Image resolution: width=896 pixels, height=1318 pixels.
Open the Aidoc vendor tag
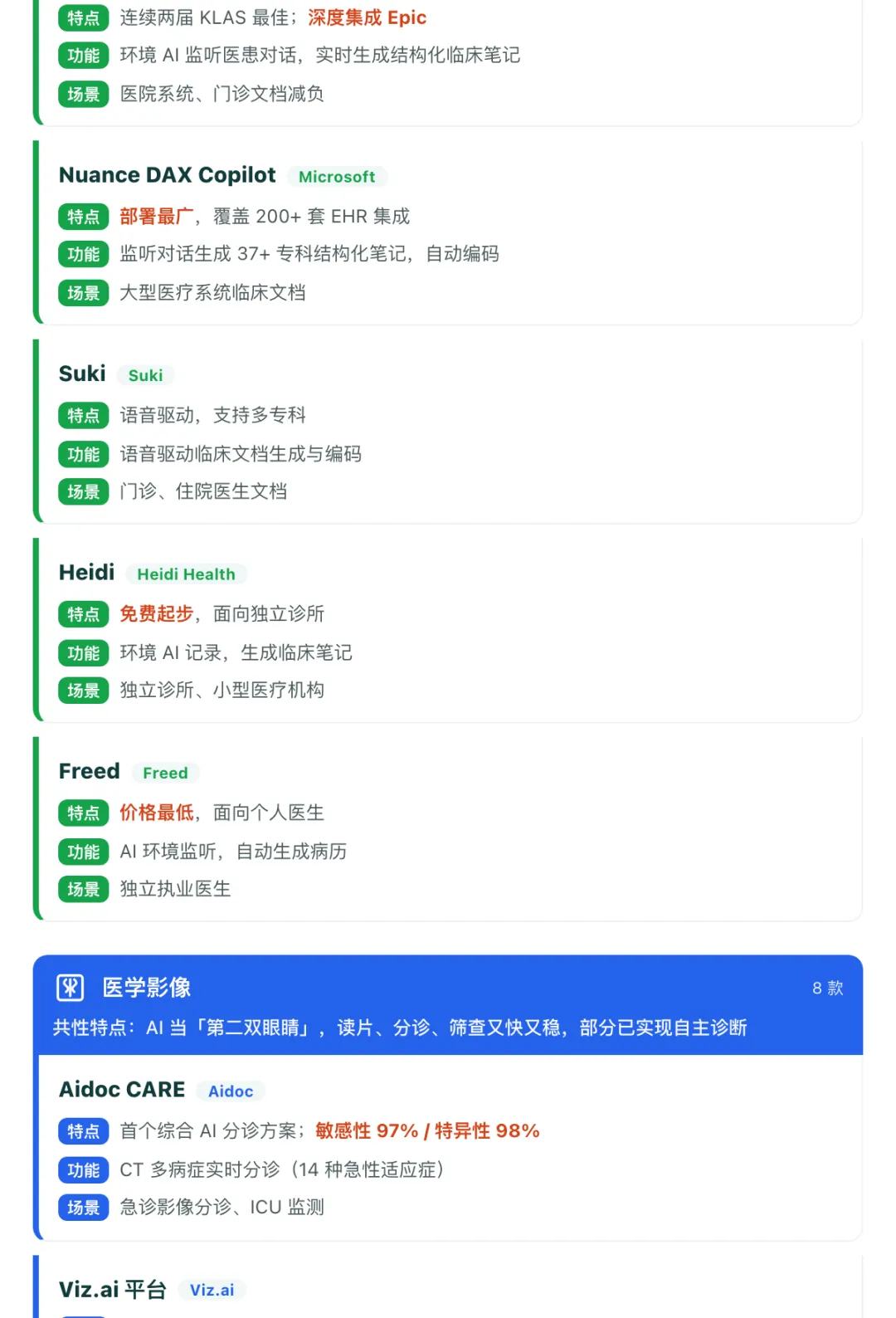click(x=231, y=1091)
